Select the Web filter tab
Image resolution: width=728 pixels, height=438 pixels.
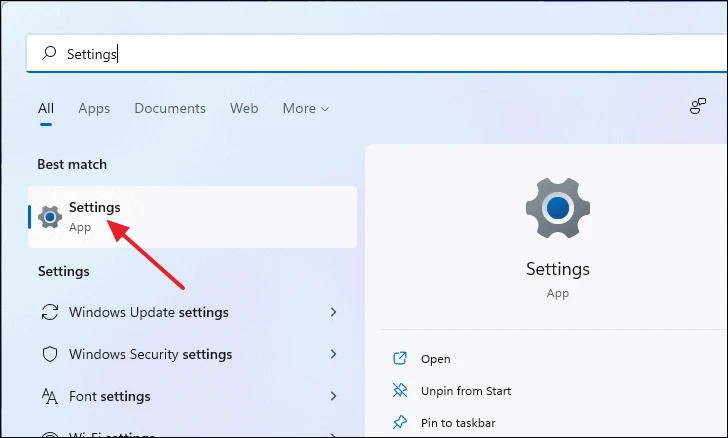click(244, 108)
